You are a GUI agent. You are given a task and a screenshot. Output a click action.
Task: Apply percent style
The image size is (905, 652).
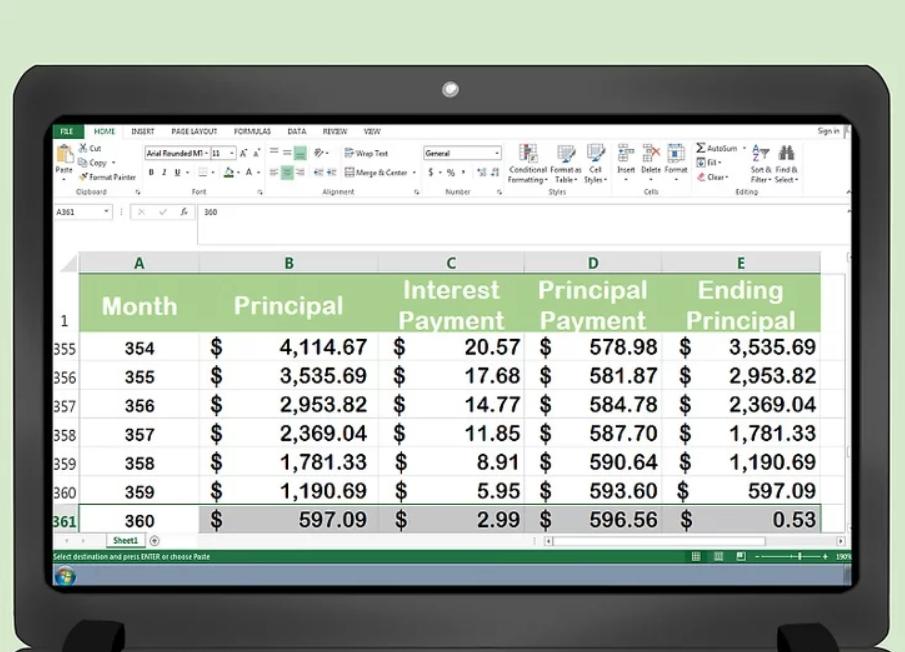(451, 172)
